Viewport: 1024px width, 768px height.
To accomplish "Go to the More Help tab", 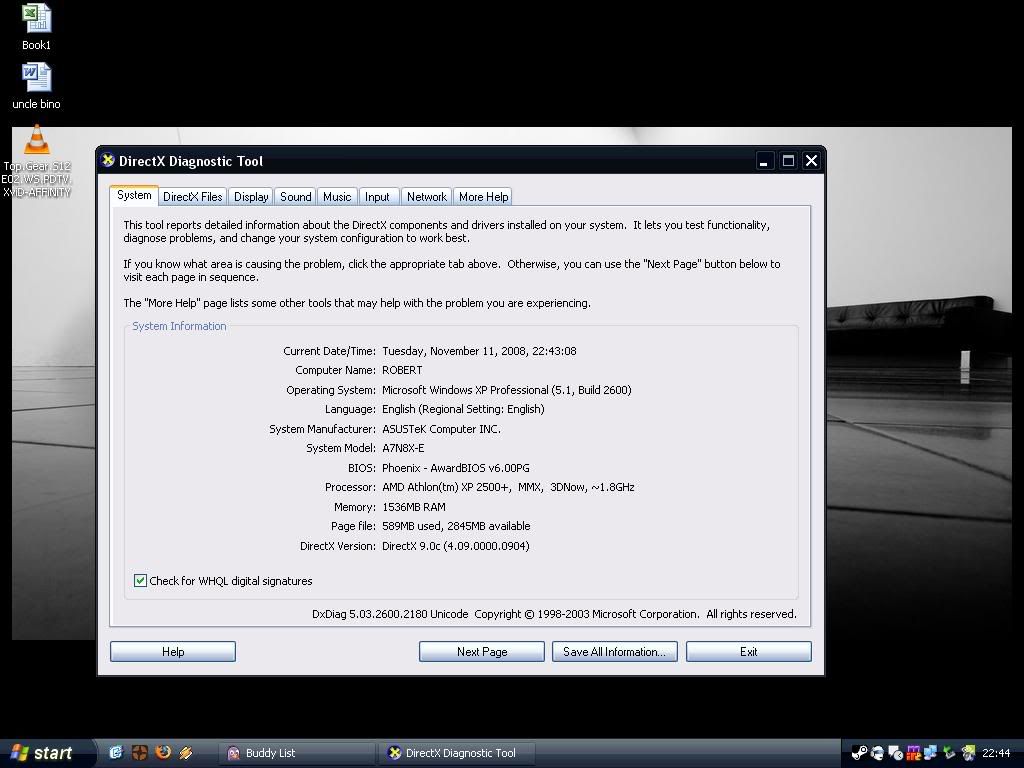I will (483, 197).
